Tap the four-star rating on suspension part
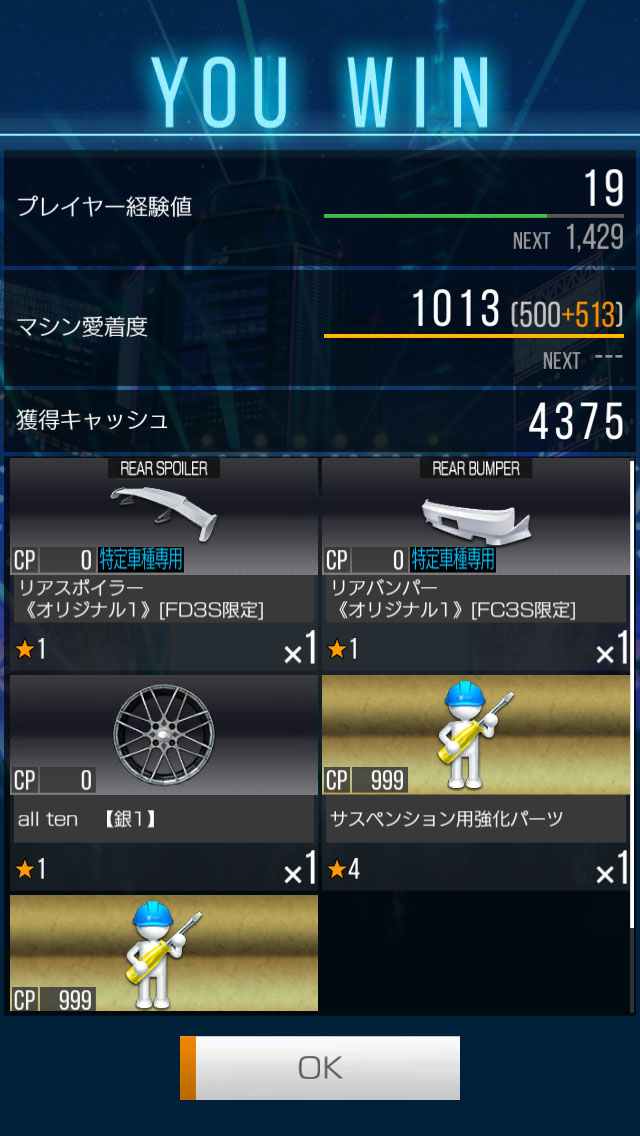This screenshot has width=640, height=1136. point(344,869)
